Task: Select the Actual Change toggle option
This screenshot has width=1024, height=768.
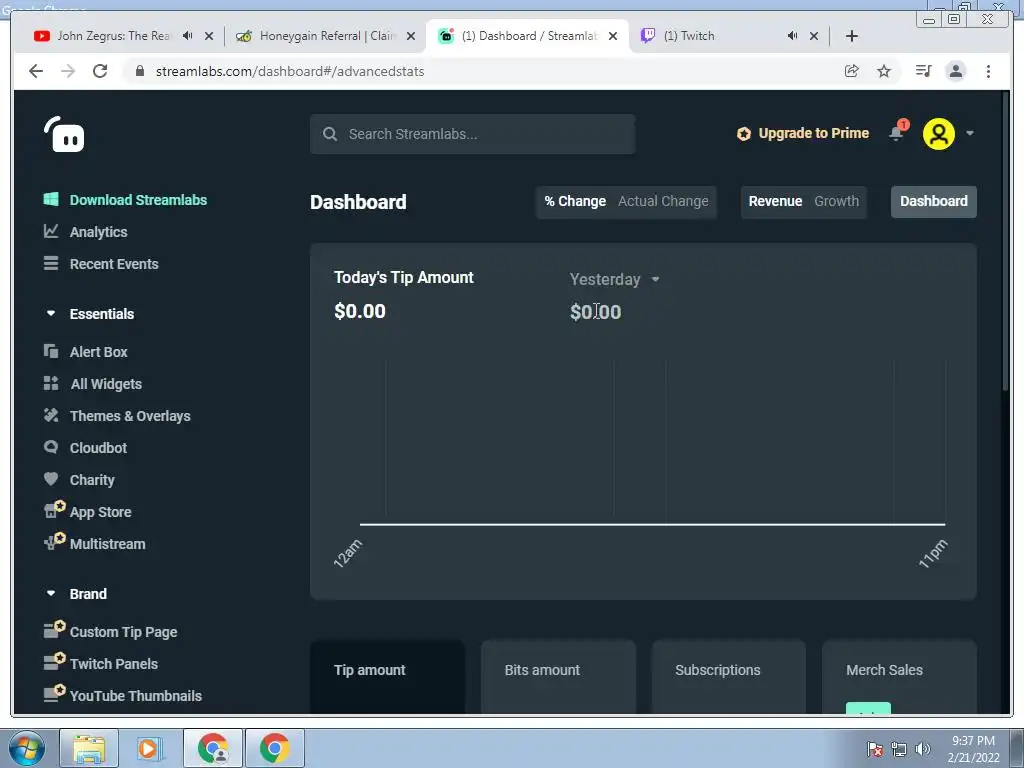Action: 664,201
